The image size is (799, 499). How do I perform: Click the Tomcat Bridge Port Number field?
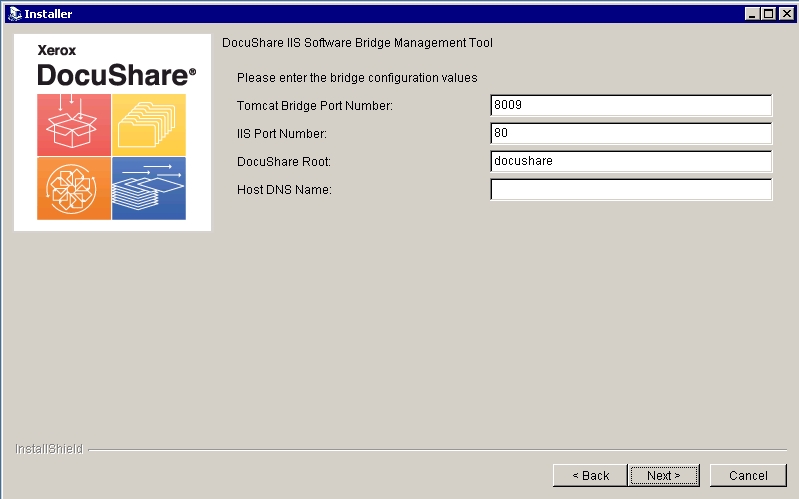point(631,106)
